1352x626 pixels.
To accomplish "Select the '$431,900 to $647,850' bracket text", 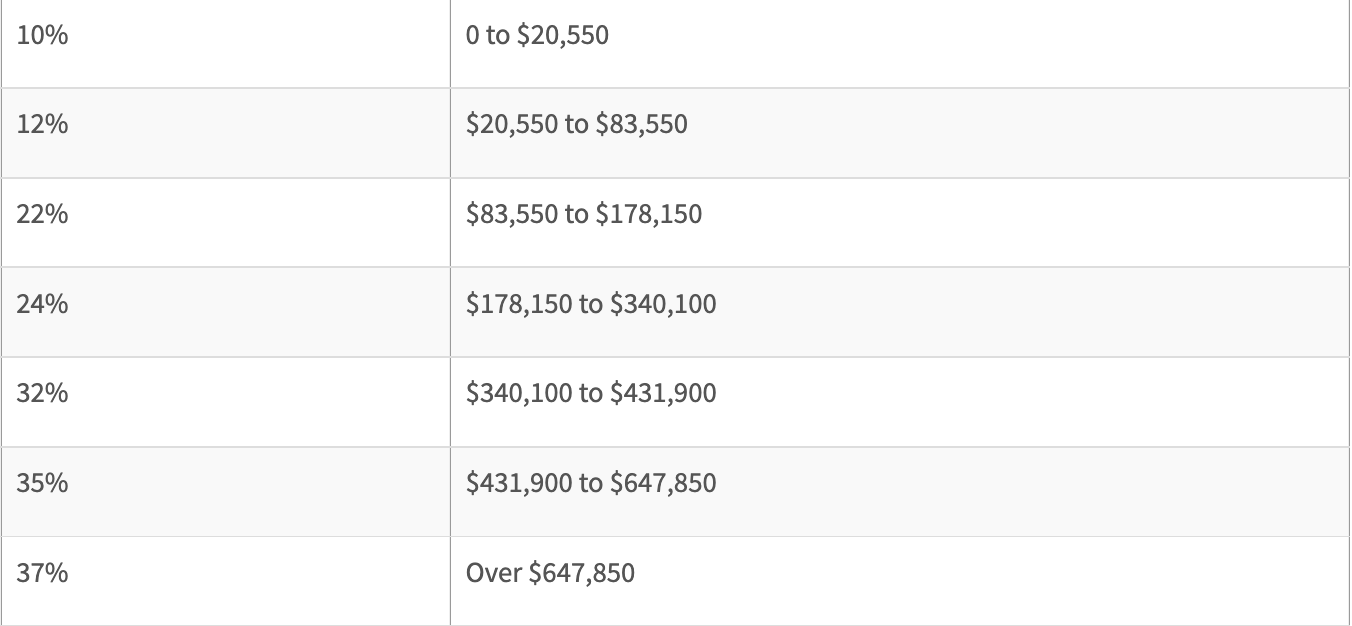I will pyautogui.click(x=591, y=483).
